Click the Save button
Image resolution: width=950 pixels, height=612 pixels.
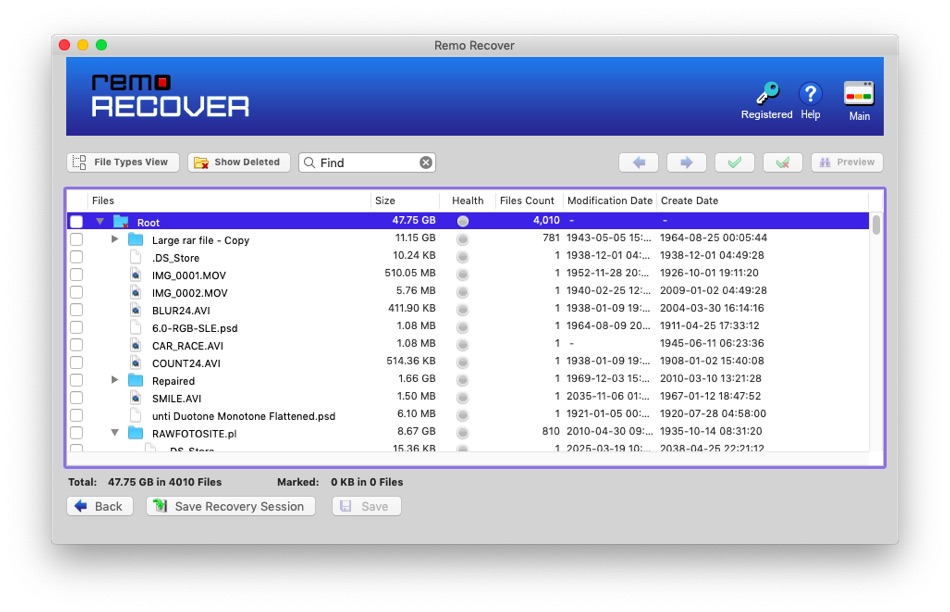point(366,506)
